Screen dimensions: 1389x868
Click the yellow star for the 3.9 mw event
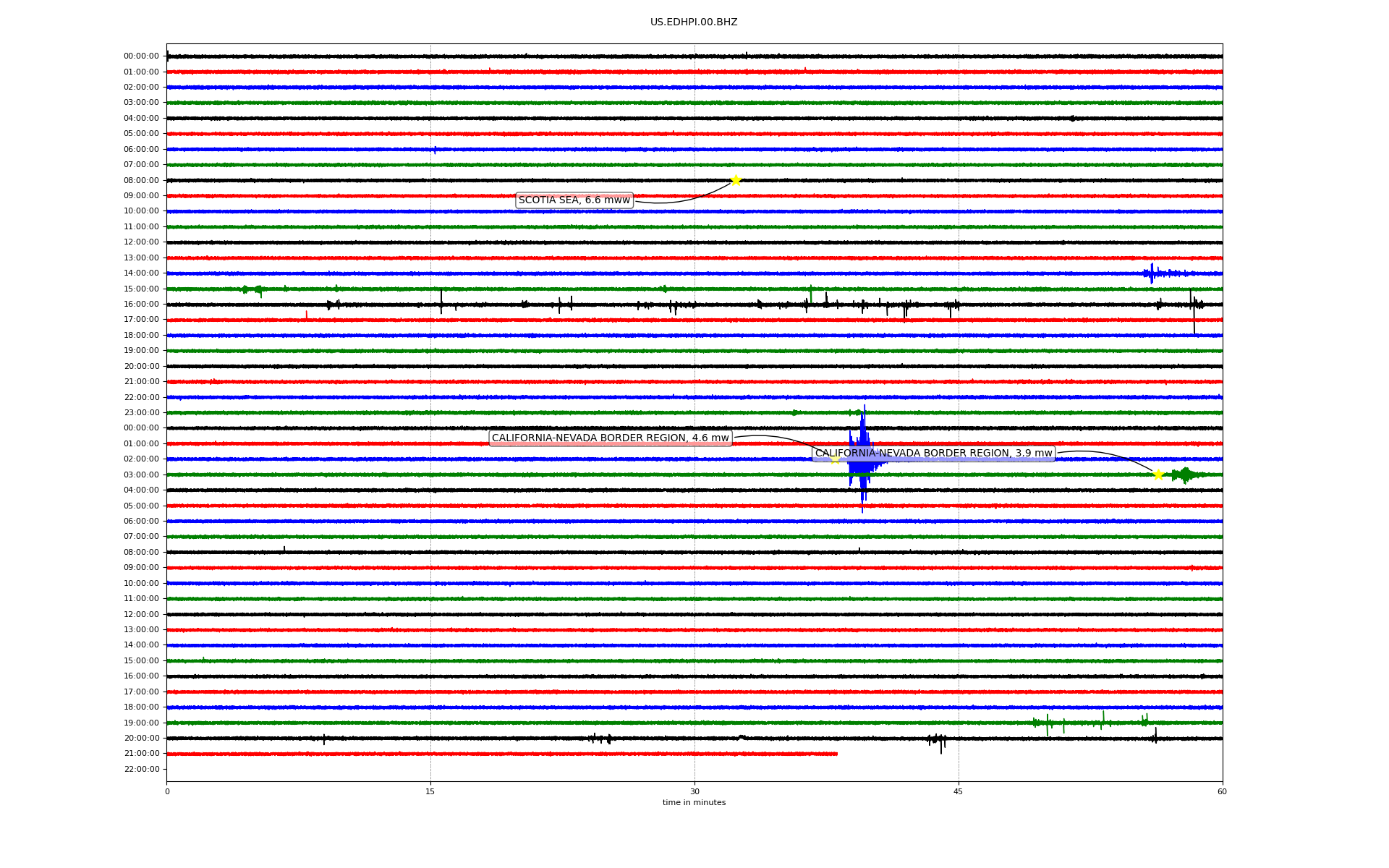click(1158, 475)
